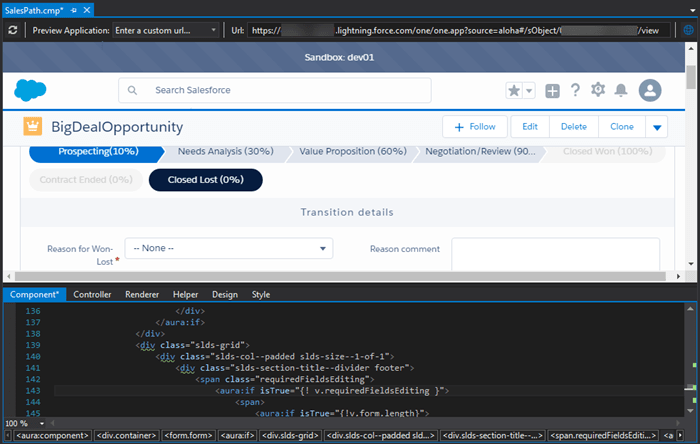Switch to the Style tab
This screenshot has width=700, height=444.
tap(261, 295)
